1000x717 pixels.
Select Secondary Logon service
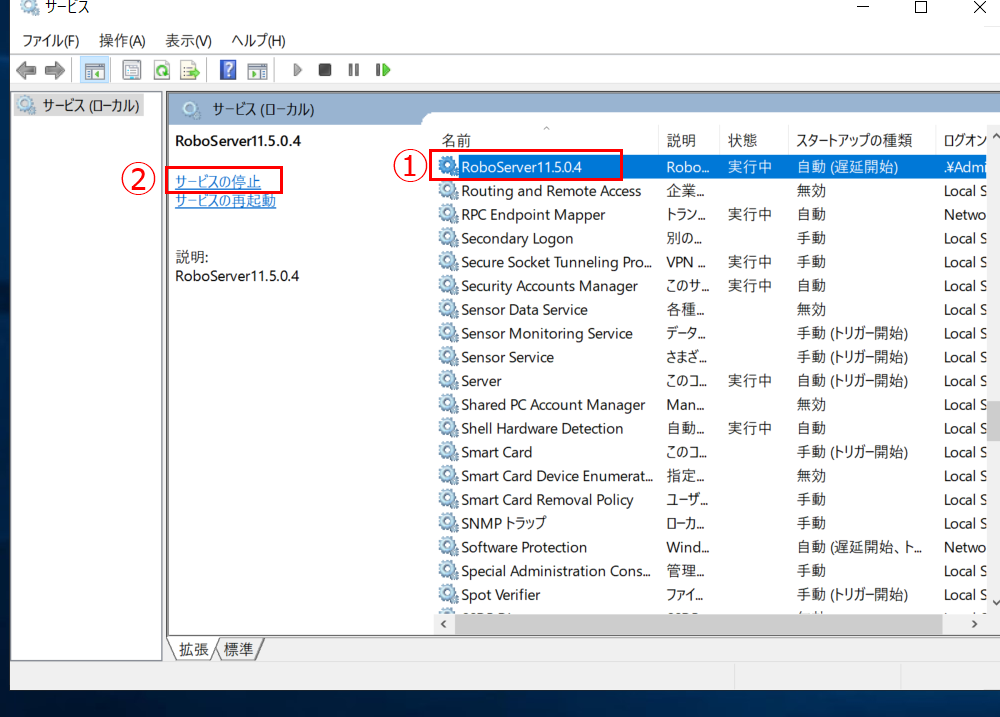[712, 238]
